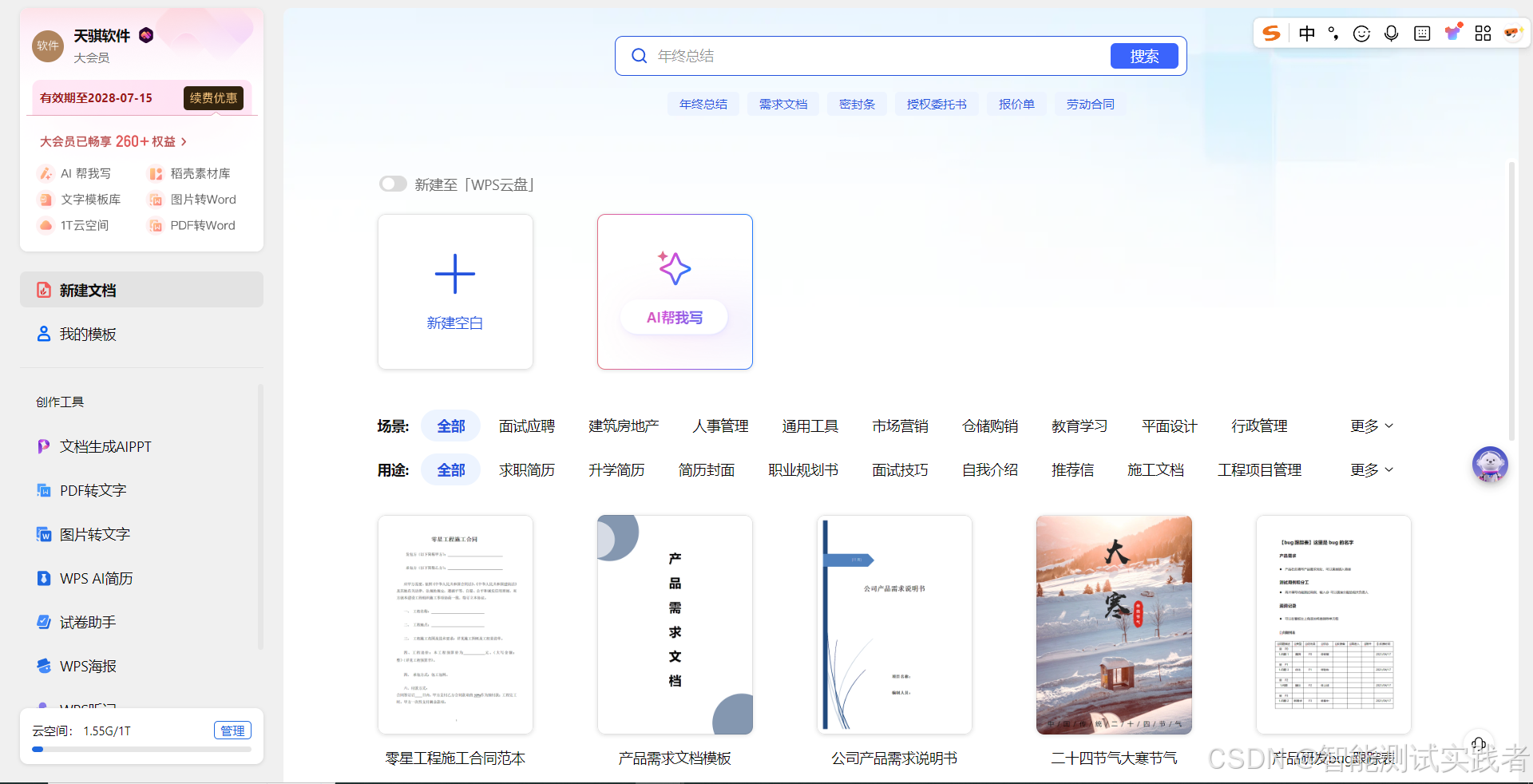
Task: Expand the 大会员已畅享 260+权益 list
Action: (113, 141)
